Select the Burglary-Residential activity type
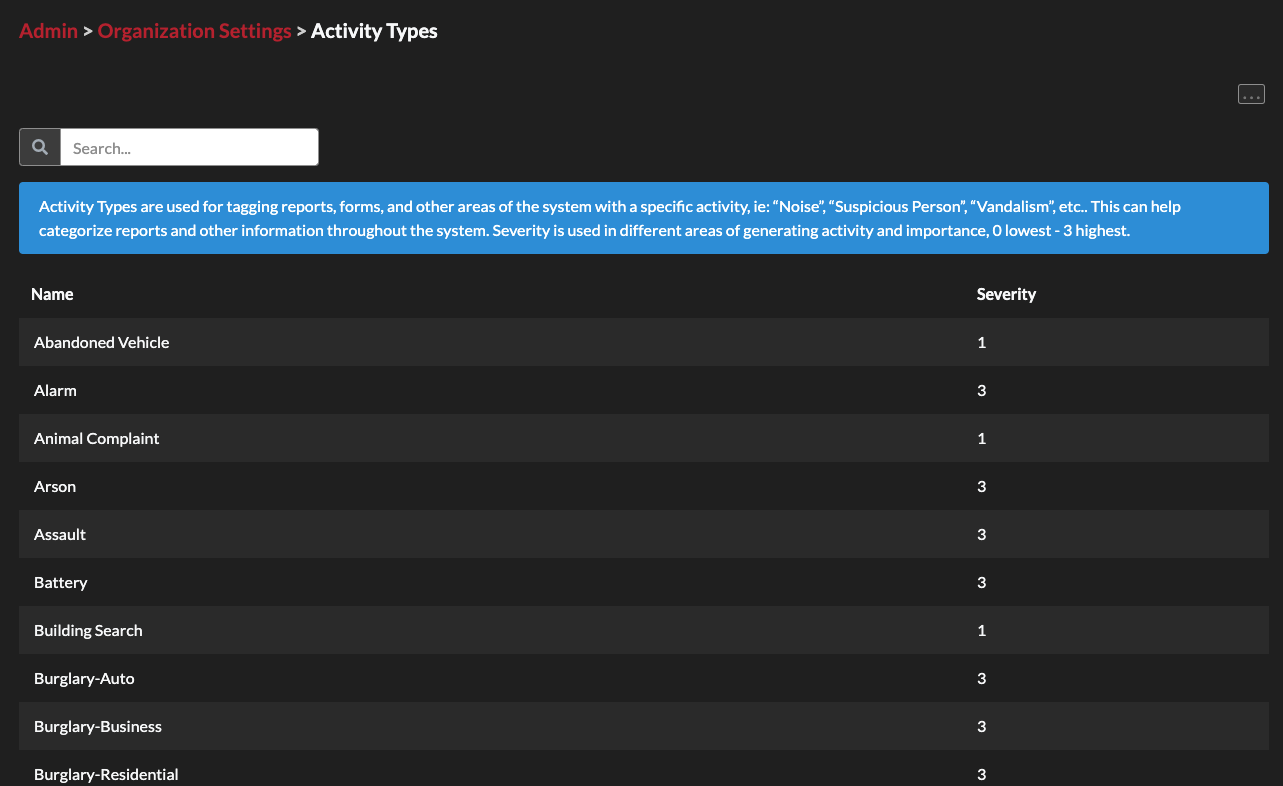Screen dimensions: 1283x786 pyautogui.click(x=106, y=774)
